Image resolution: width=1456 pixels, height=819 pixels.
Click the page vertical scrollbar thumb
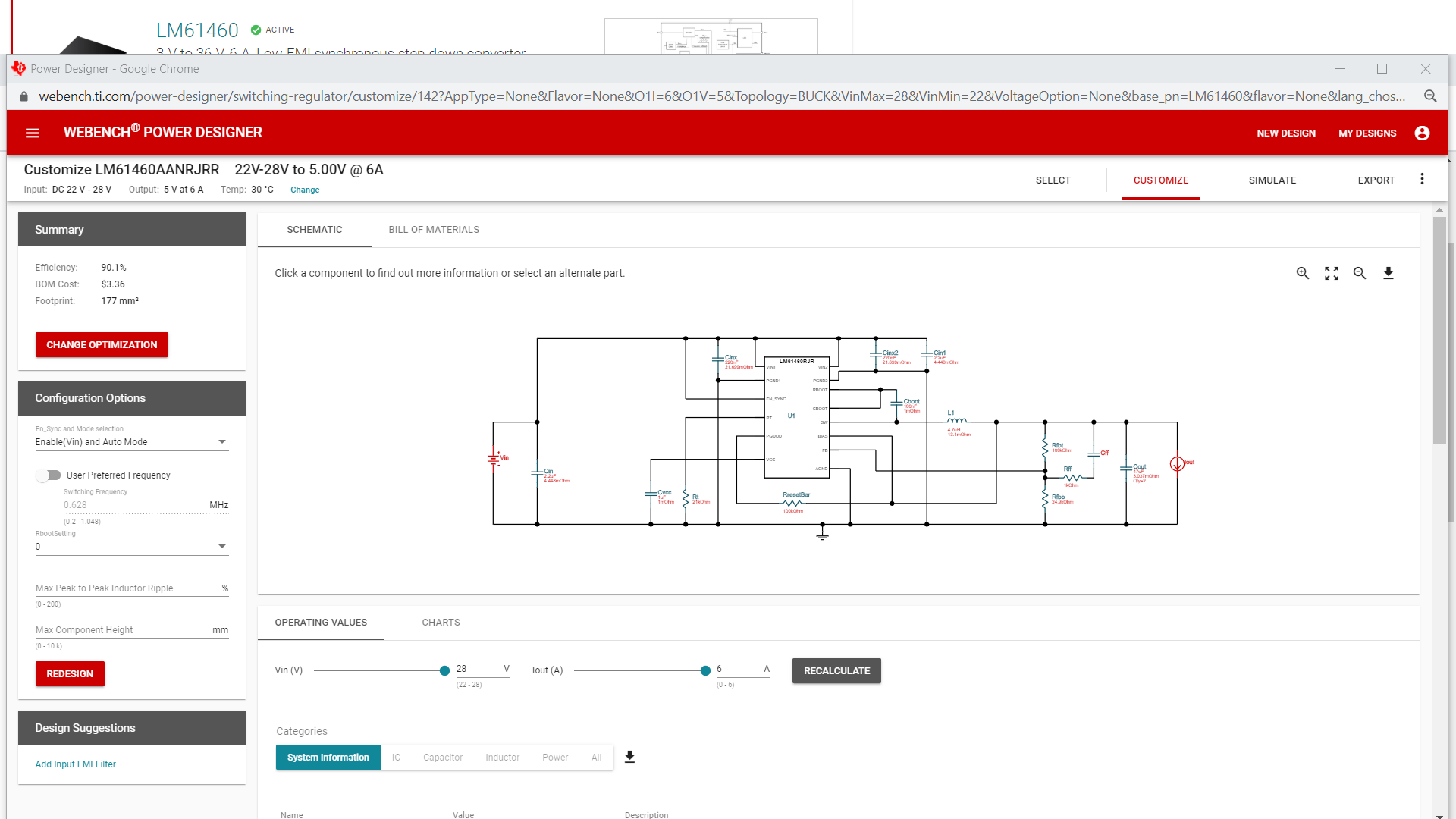click(1439, 330)
